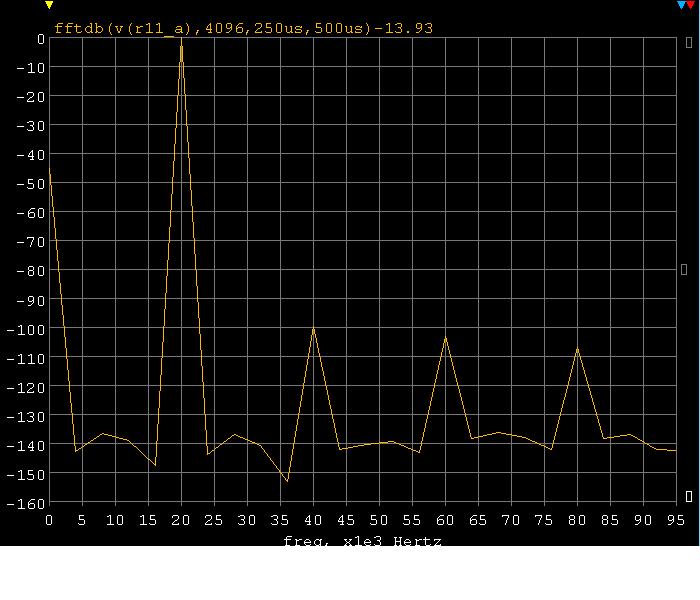Click the small handle beside the -160 gridline
Viewport: 700px width, 600px height.
689,496
